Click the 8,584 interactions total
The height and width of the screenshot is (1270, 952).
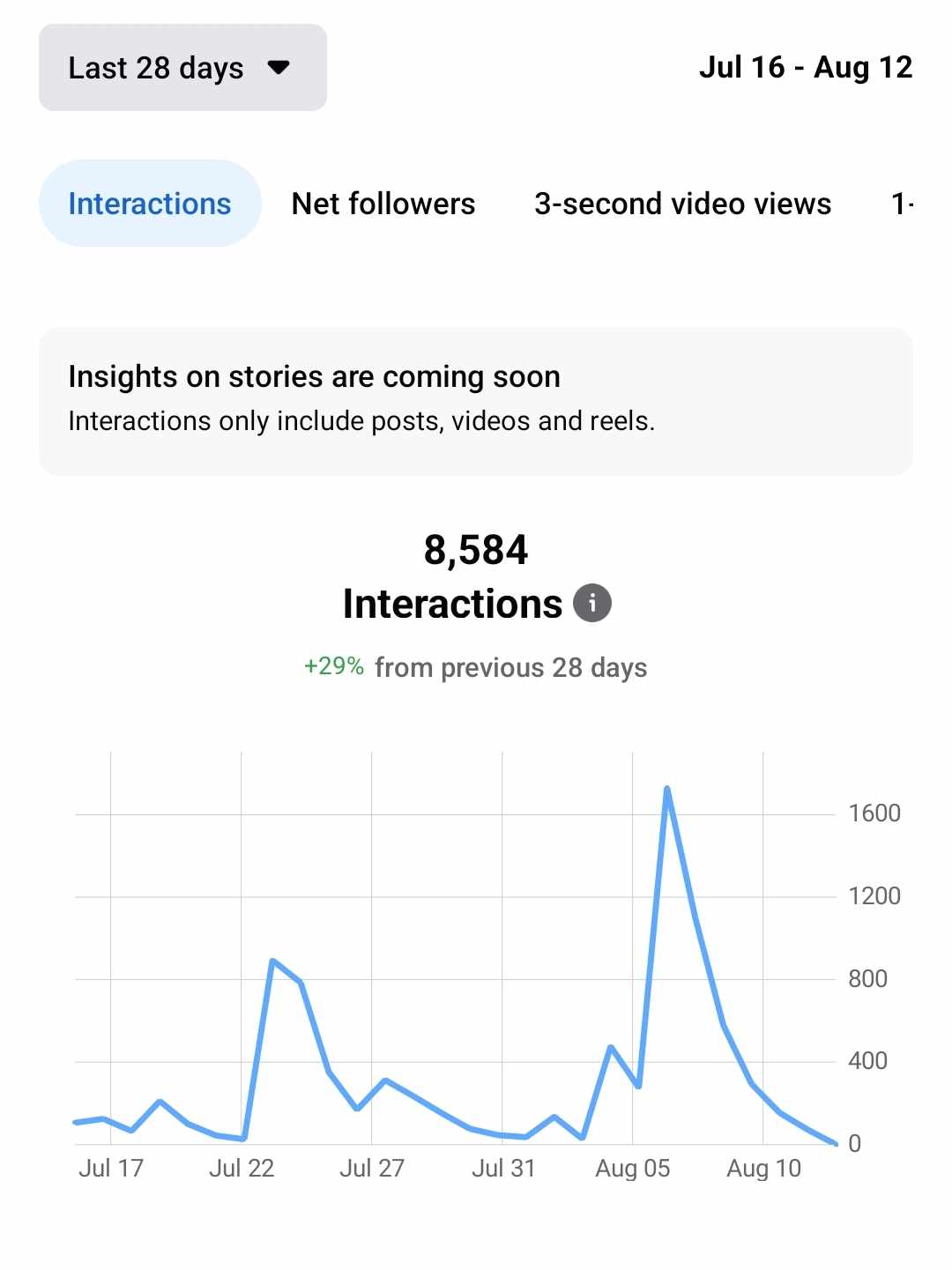(x=476, y=550)
